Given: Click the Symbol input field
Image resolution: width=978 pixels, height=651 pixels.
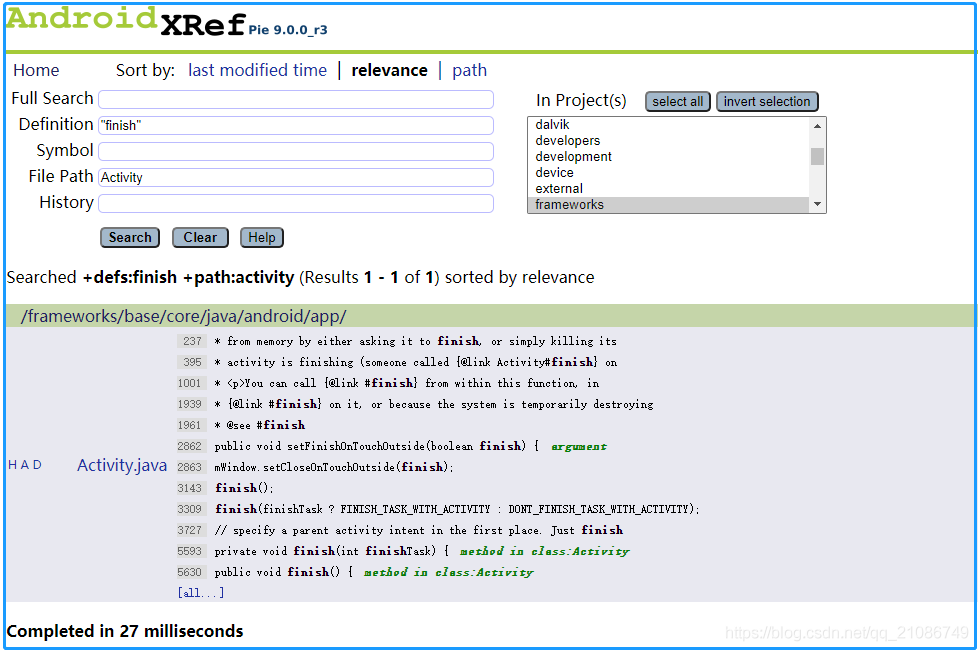Looking at the screenshot, I should point(296,152).
